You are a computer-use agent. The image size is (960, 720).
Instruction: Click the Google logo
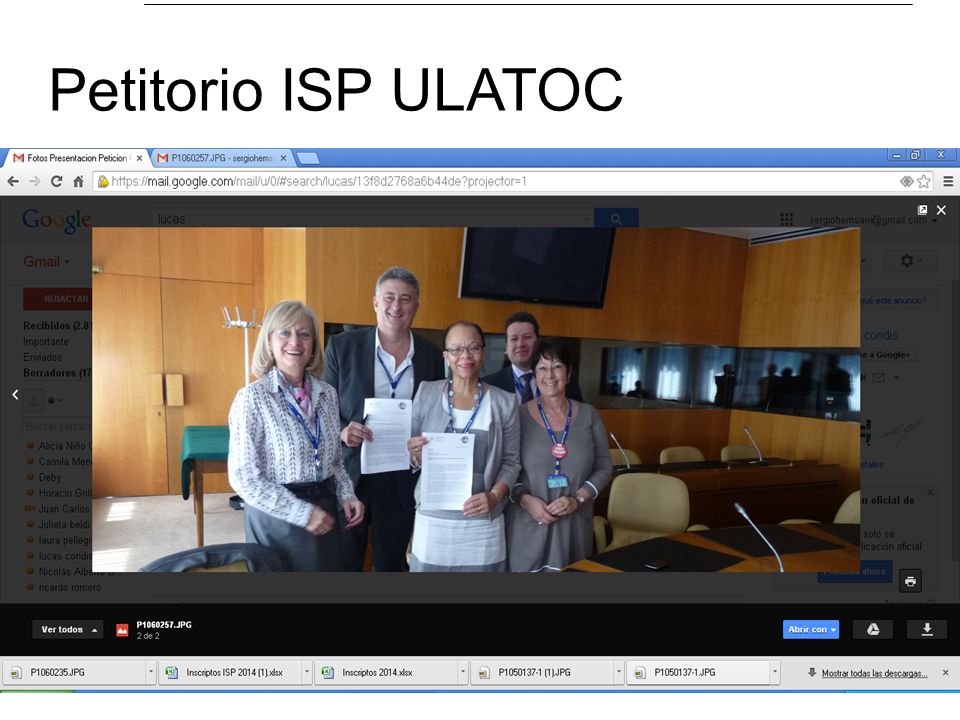point(56,220)
